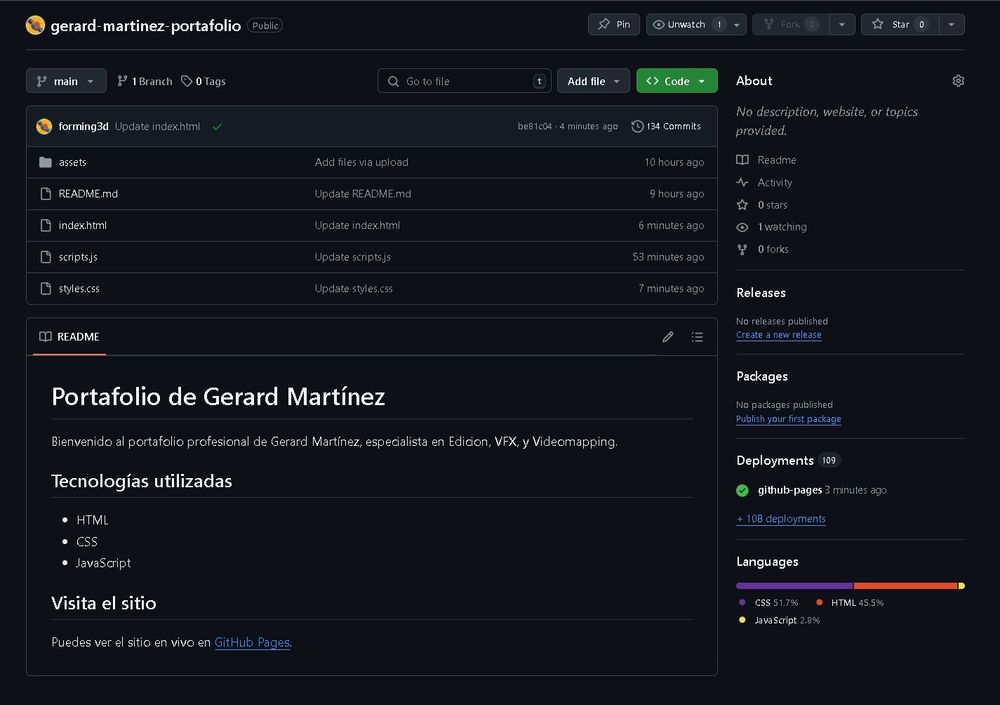The height and width of the screenshot is (705, 1000).
Task: Click the file icon beside scripts.js
Action: point(45,256)
